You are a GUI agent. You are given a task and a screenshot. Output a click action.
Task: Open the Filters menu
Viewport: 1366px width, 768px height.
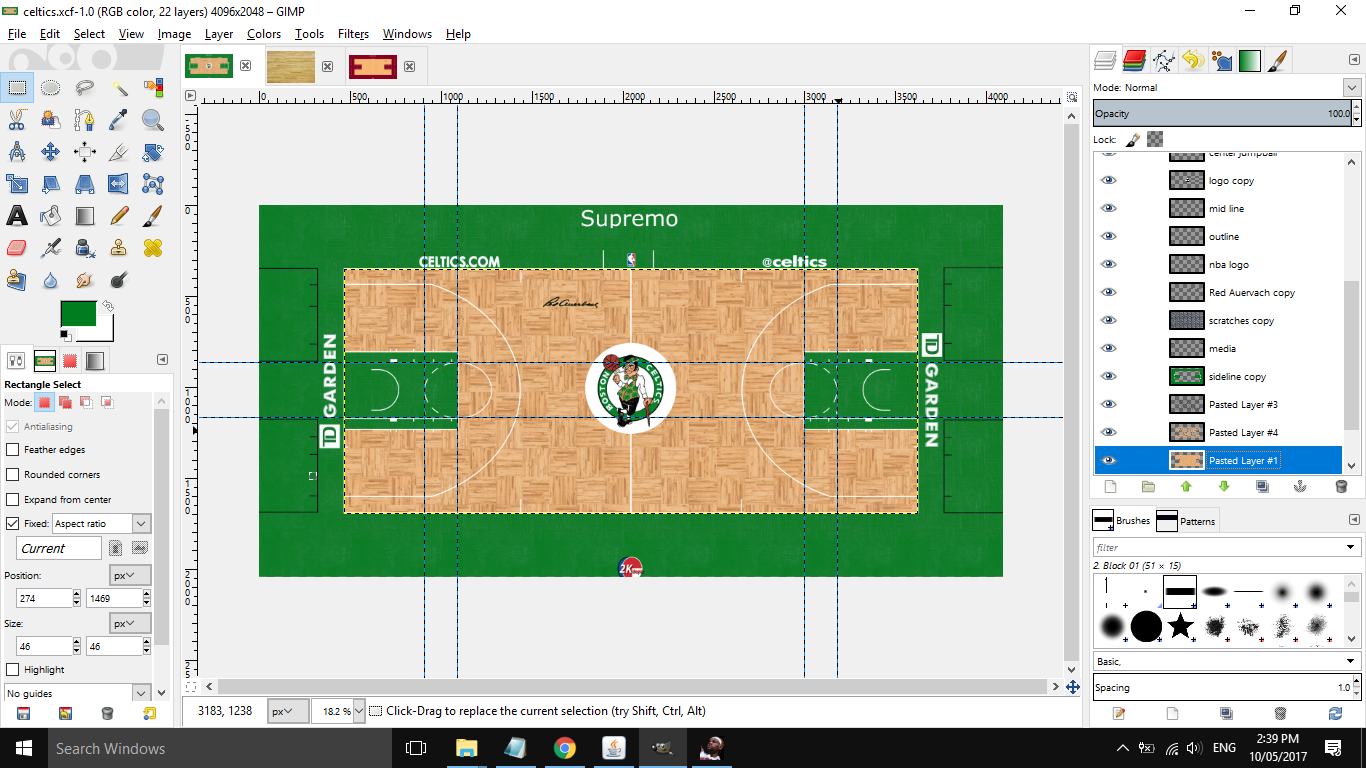click(352, 33)
